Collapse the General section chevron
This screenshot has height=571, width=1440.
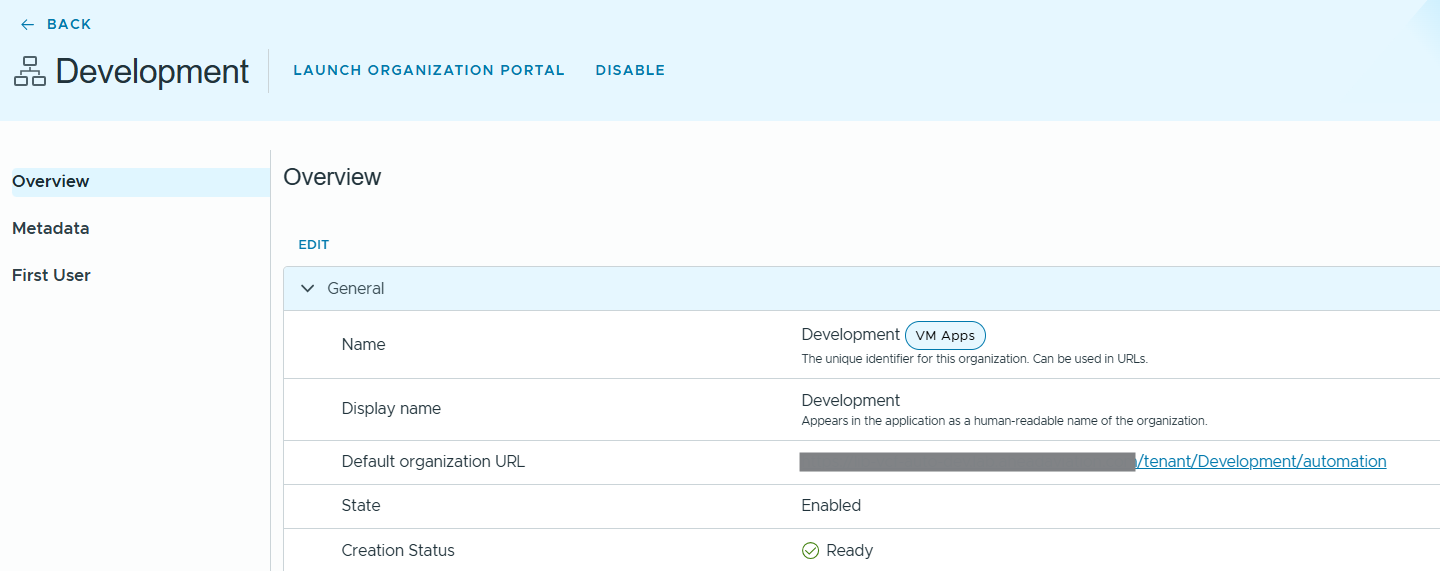[307, 288]
